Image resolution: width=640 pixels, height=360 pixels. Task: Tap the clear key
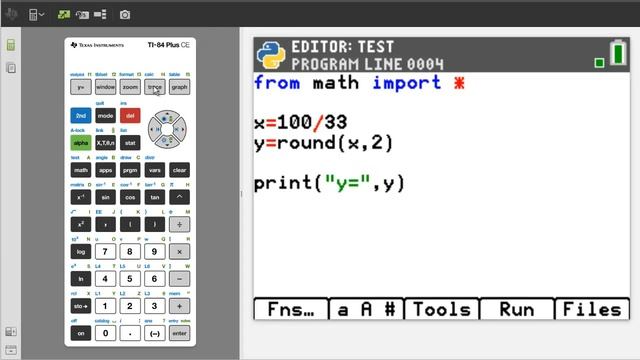pos(180,170)
